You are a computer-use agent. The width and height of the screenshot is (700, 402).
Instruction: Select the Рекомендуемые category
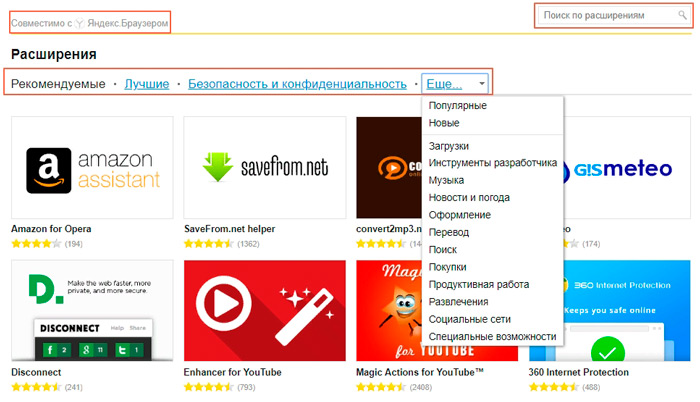pyautogui.click(x=58, y=84)
